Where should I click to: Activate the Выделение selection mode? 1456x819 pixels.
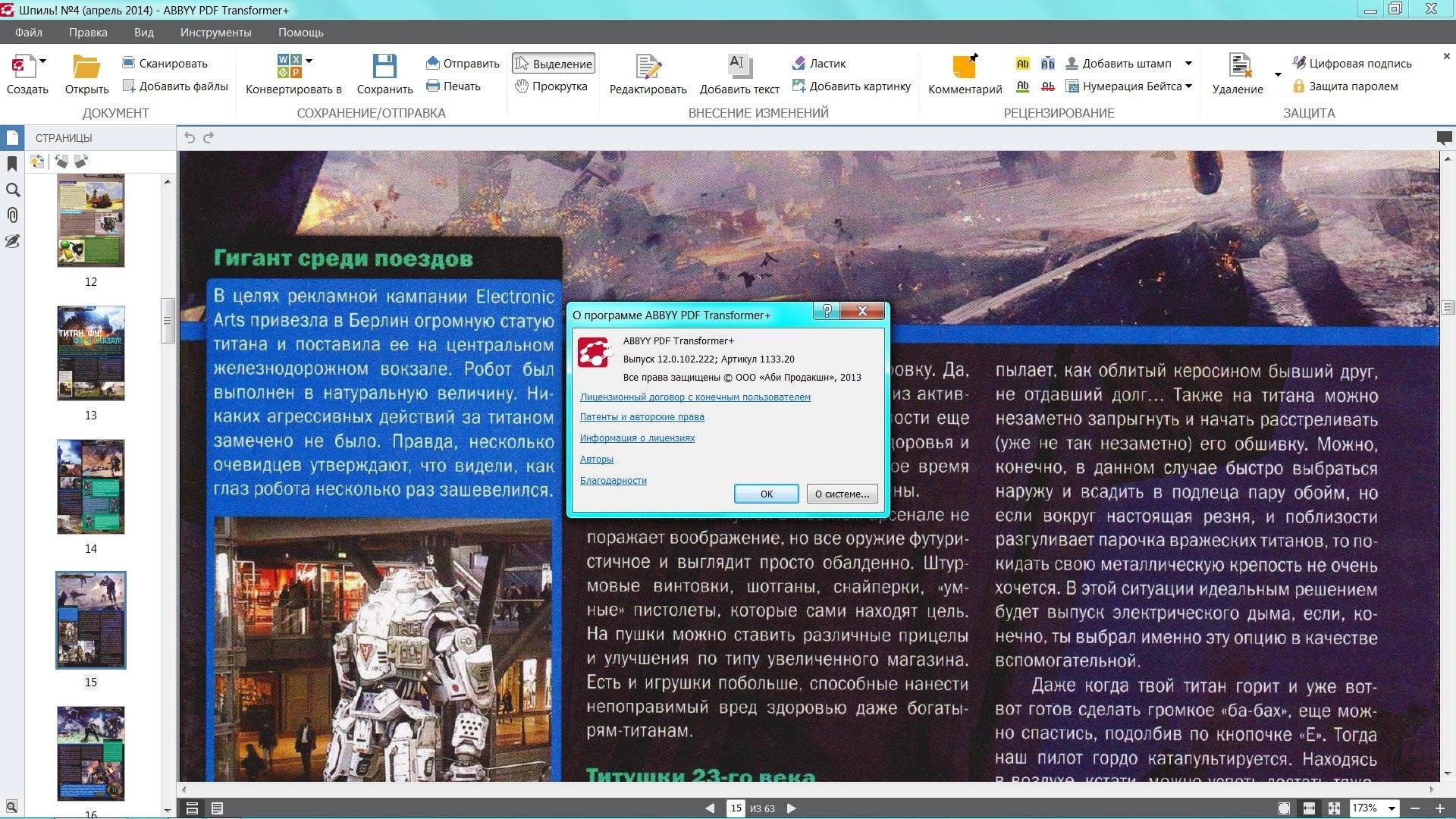pyautogui.click(x=554, y=64)
